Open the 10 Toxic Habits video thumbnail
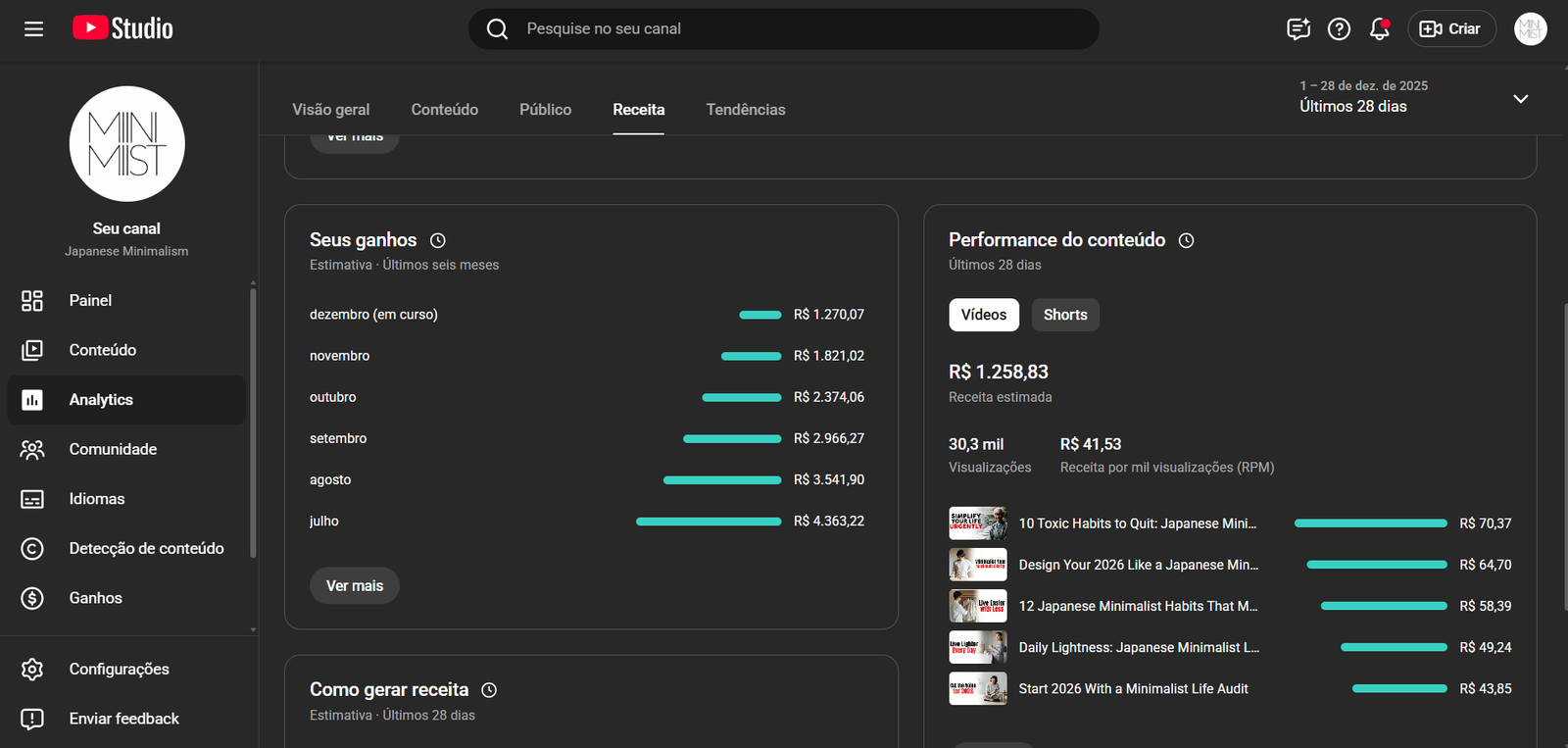The width and height of the screenshot is (1568, 748). point(977,524)
